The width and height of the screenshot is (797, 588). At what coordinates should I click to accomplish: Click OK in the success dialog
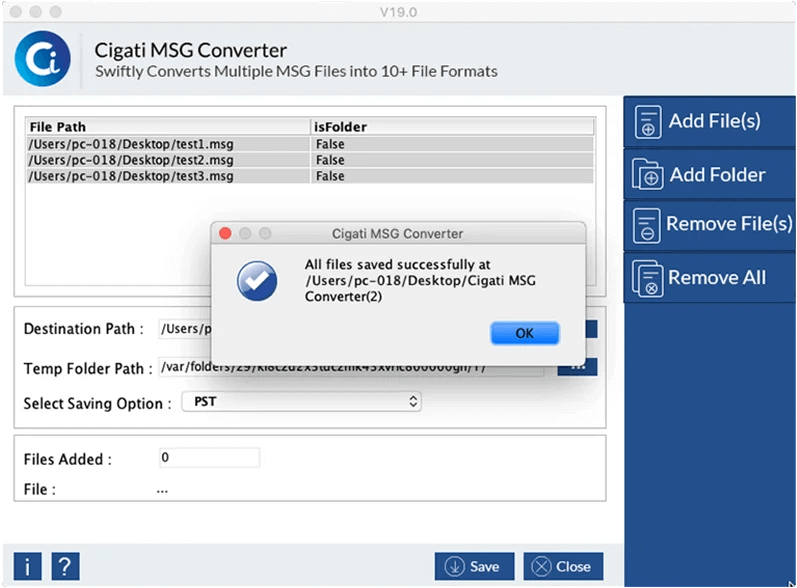click(x=525, y=333)
